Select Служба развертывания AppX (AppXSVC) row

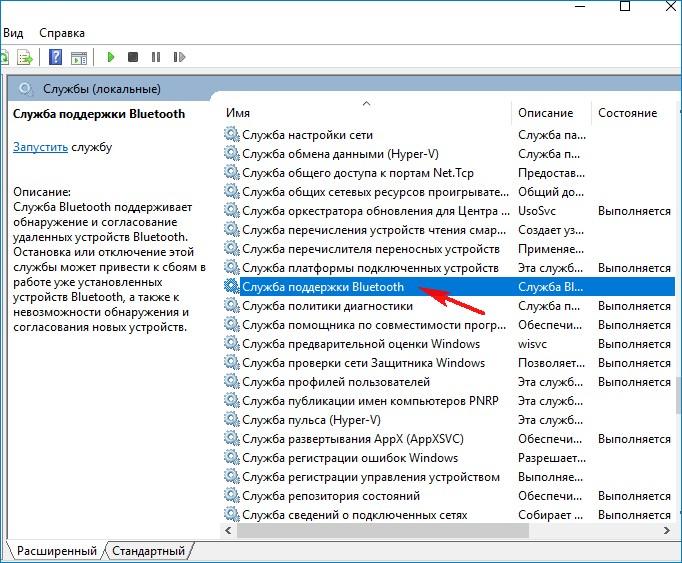pos(449,439)
